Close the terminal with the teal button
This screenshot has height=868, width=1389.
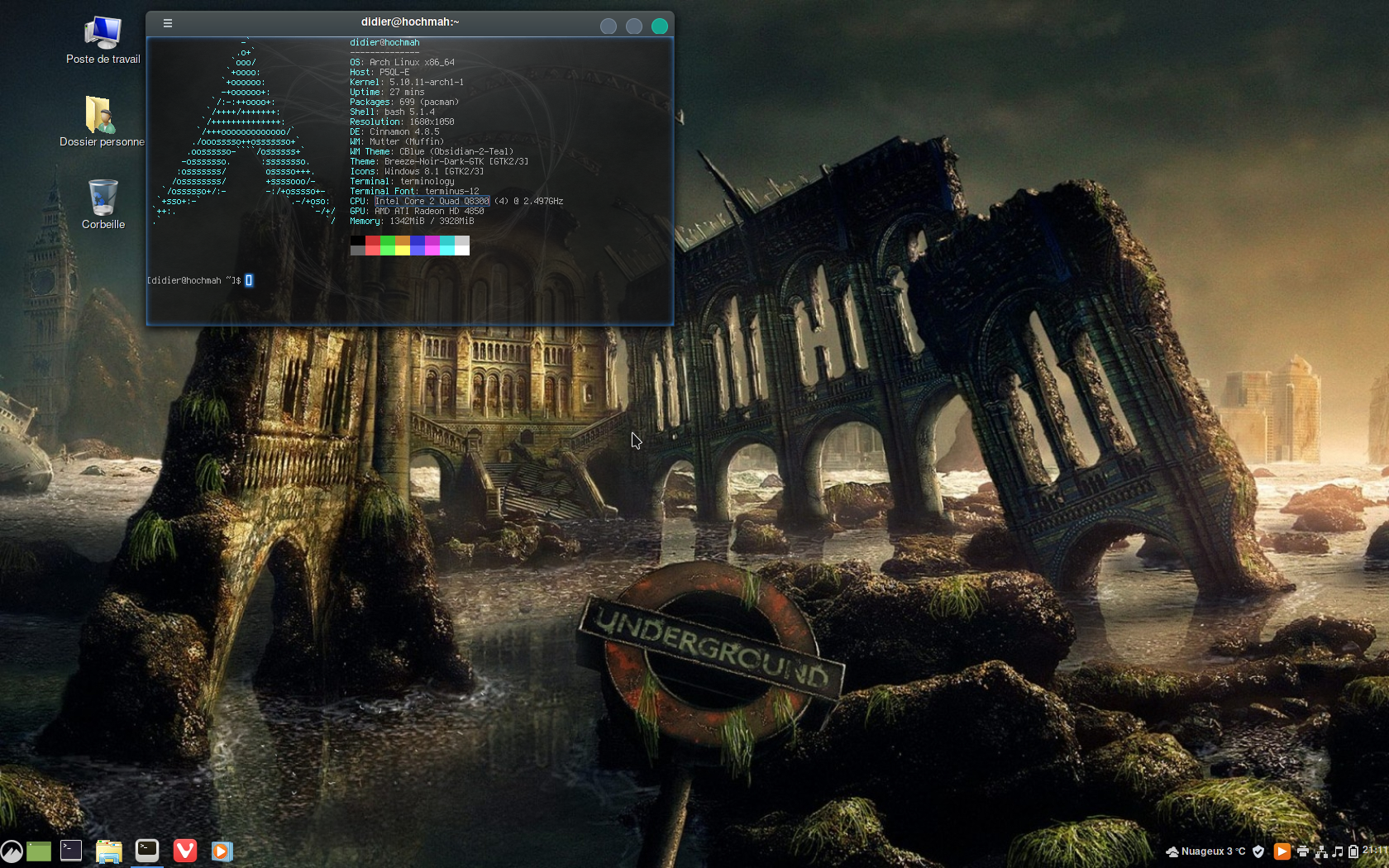660,26
